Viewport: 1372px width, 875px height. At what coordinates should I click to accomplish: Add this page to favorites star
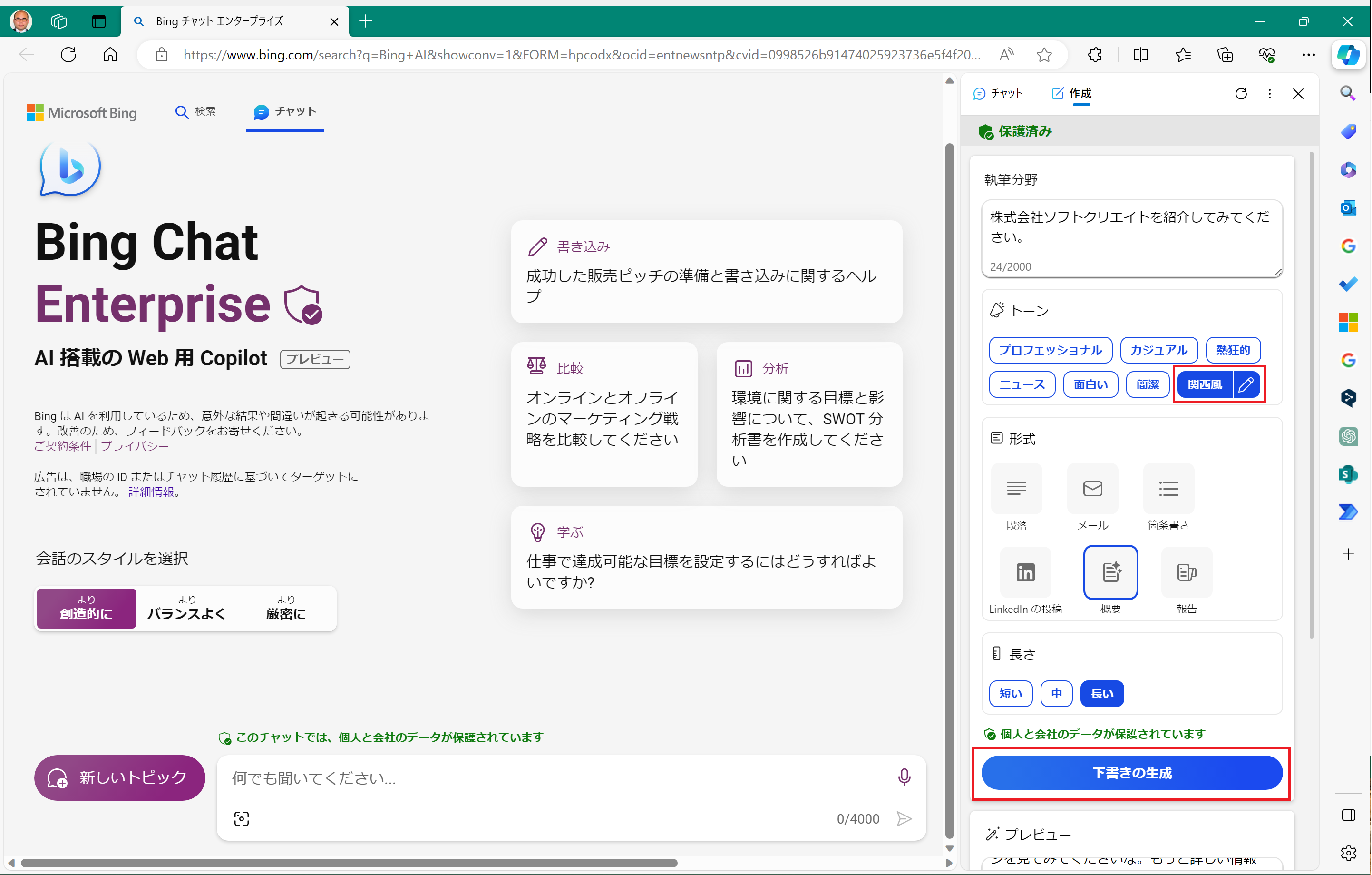click(1044, 55)
